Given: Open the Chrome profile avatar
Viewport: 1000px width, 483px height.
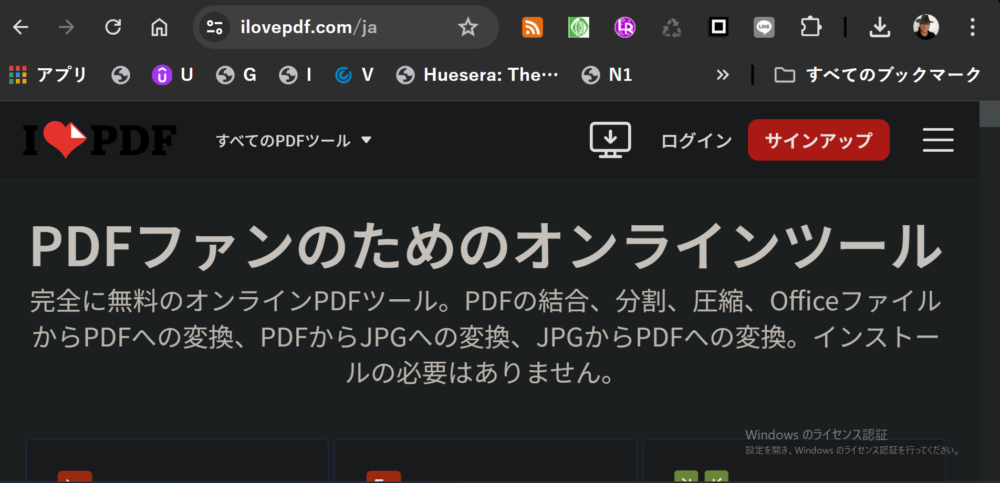Looking at the screenshot, I should [926, 28].
